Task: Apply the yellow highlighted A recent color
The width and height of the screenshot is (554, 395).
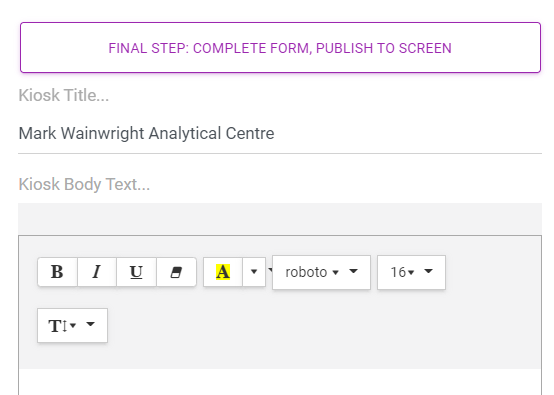Action: coord(223,272)
